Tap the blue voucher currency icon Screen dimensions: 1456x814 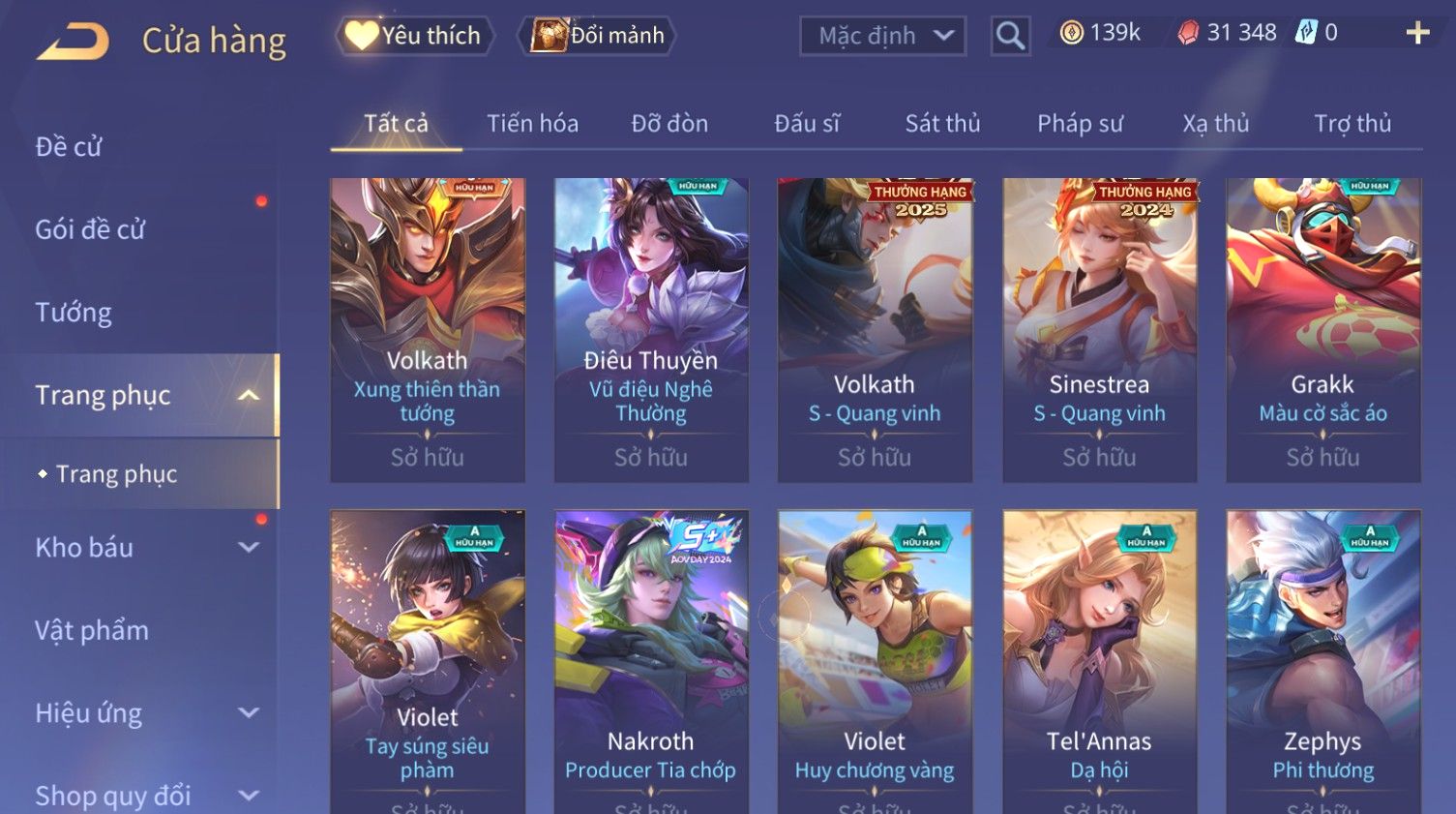pyautogui.click(x=1306, y=32)
